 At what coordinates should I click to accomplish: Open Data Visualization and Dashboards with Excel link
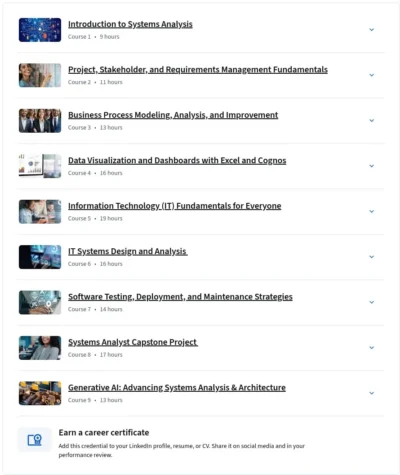(x=177, y=161)
